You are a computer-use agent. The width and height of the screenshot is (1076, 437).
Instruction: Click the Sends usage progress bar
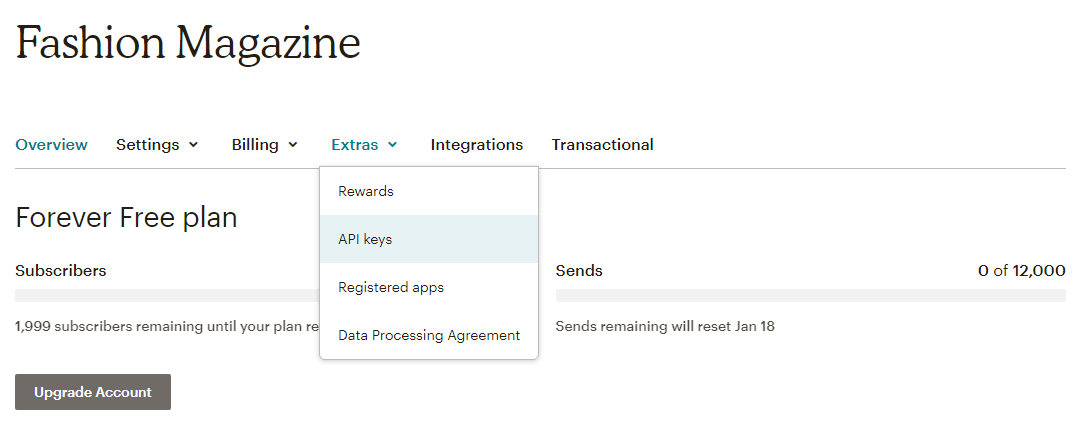click(810, 296)
